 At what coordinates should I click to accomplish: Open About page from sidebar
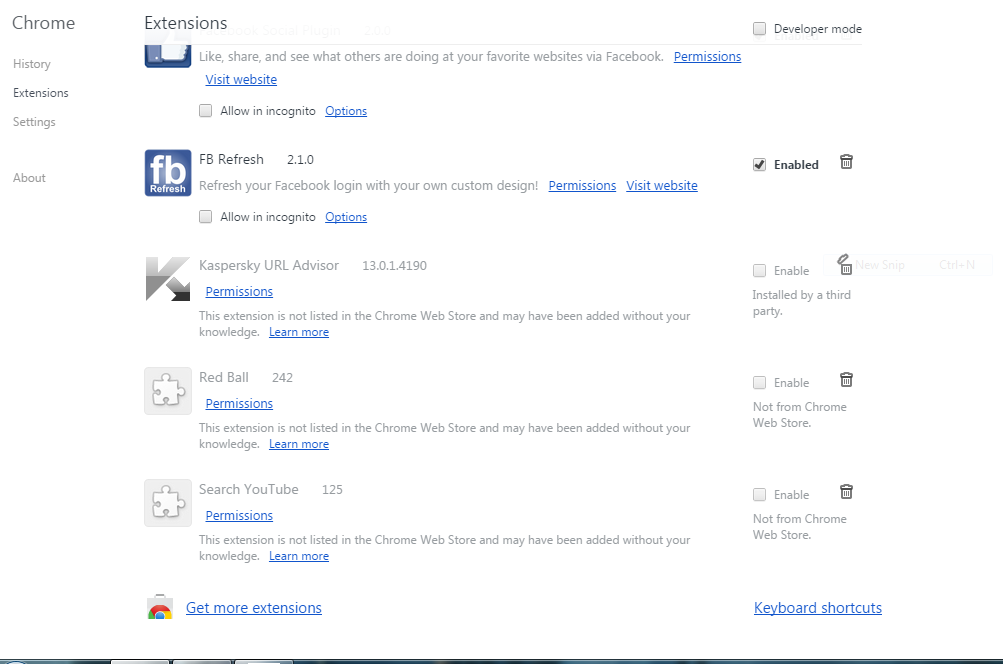tap(29, 178)
